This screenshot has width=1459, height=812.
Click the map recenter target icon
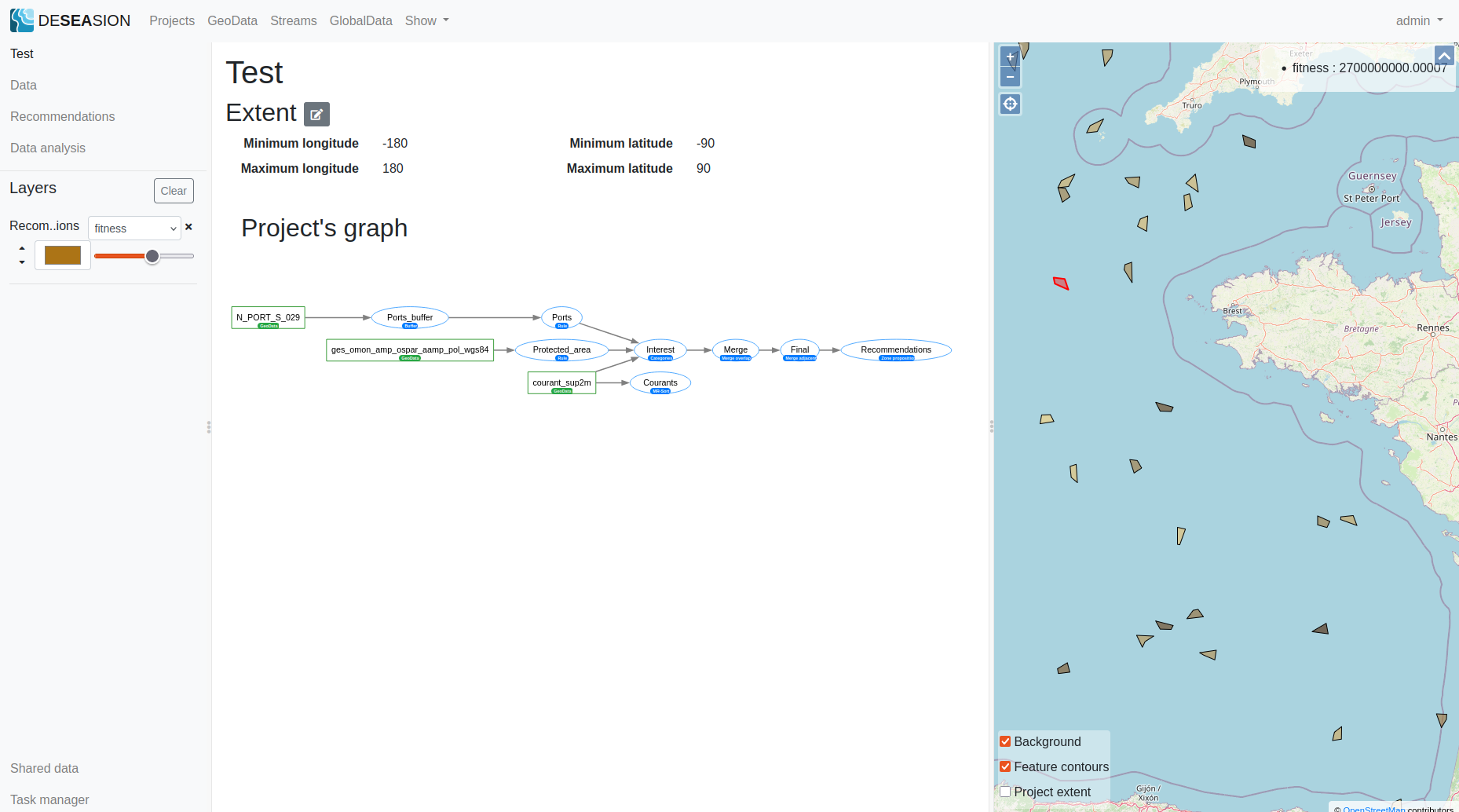1010,104
